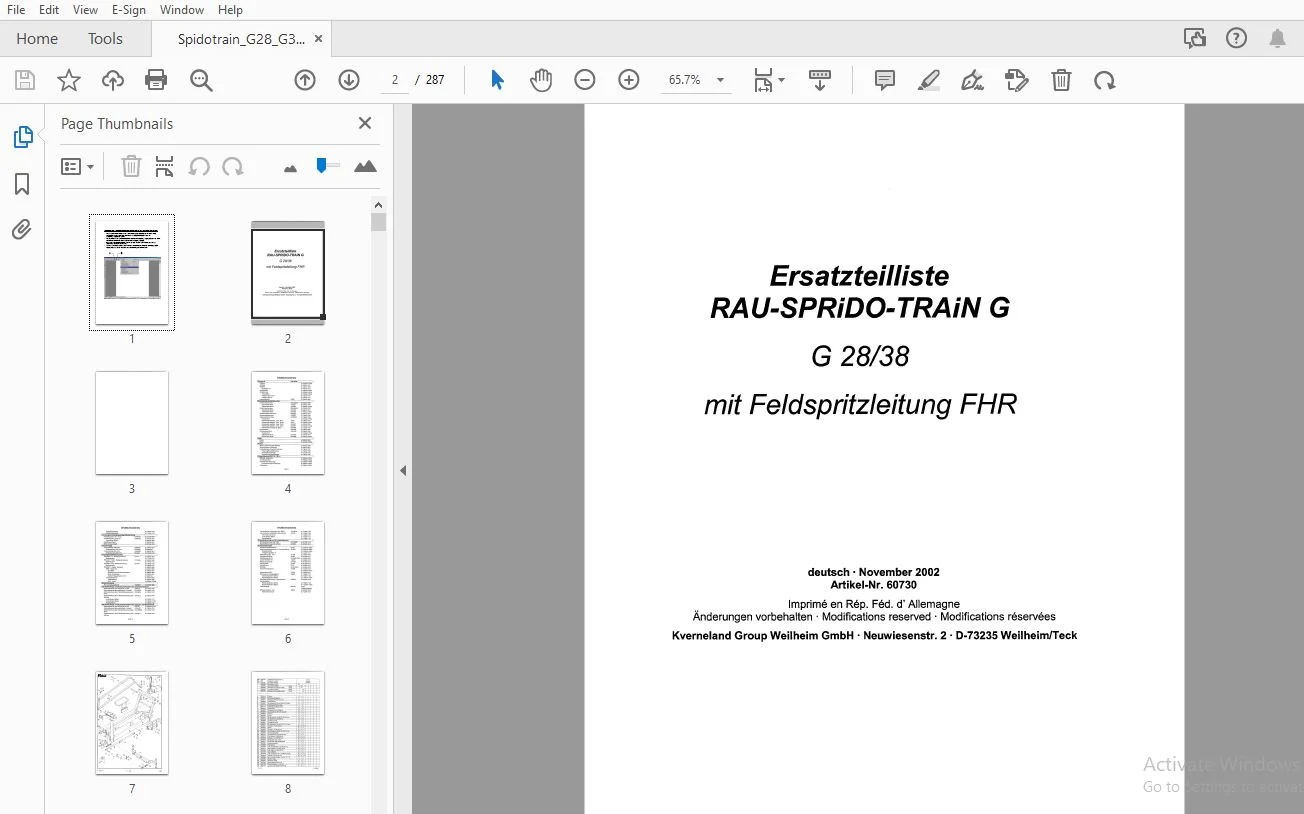
Task: Rotate thumbnail clockwise
Action: pyautogui.click(x=233, y=167)
